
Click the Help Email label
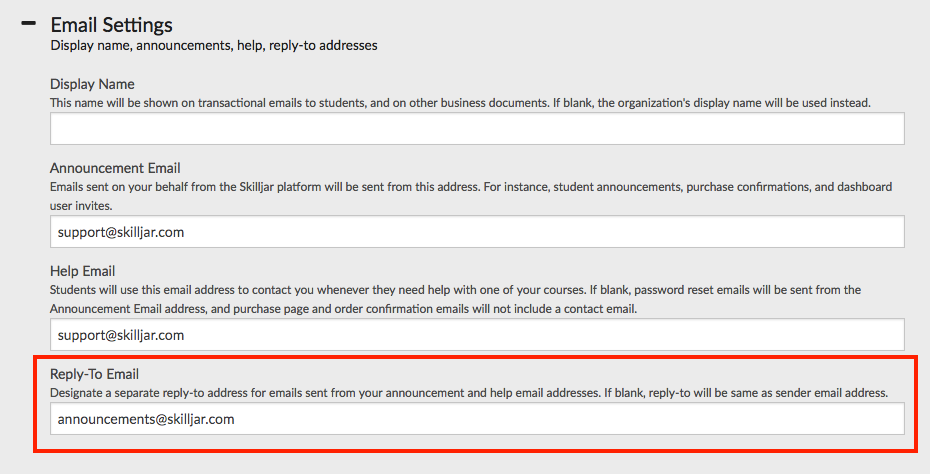pyautogui.click(x=83, y=271)
